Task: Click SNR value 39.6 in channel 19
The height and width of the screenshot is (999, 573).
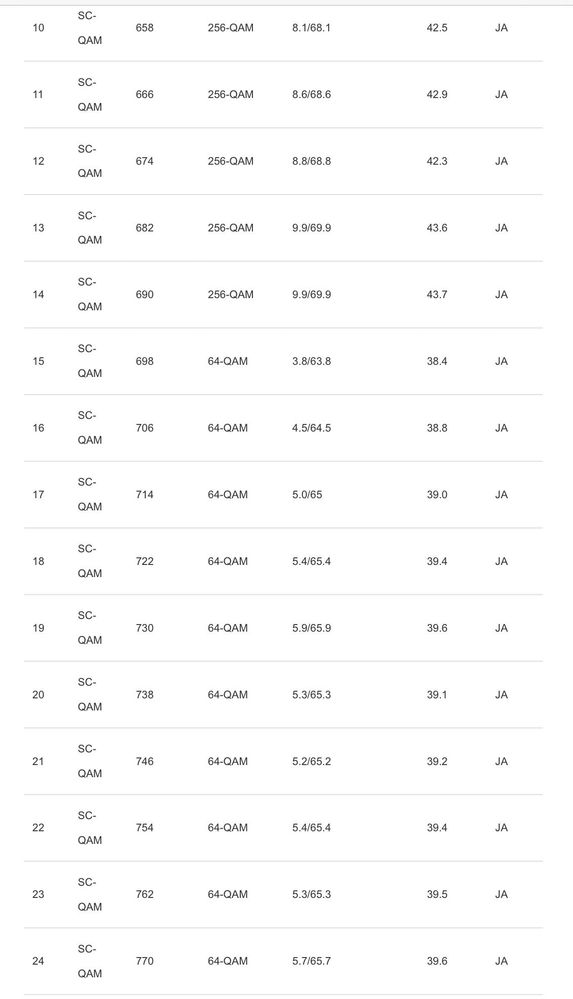Action: tap(437, 628)
